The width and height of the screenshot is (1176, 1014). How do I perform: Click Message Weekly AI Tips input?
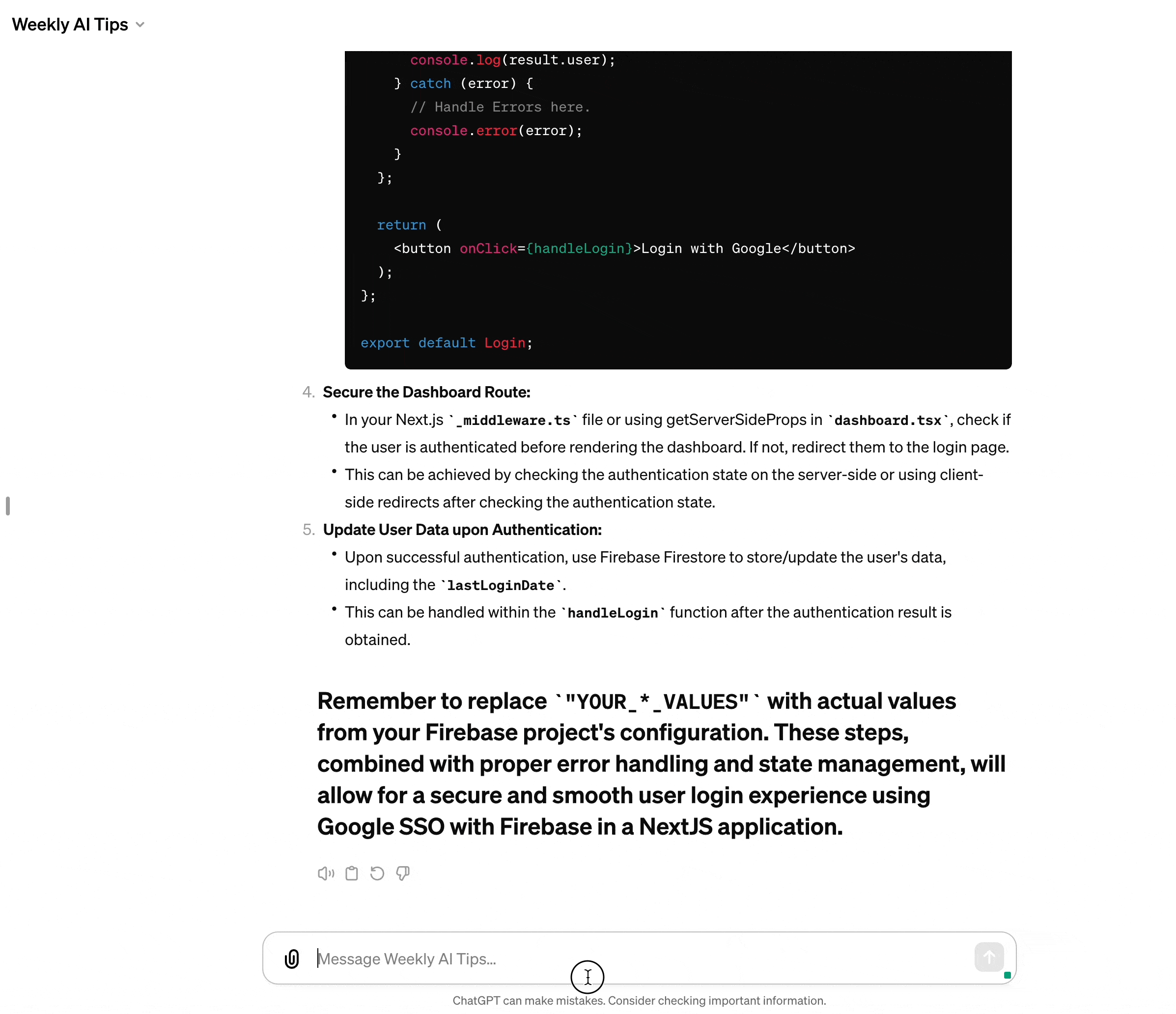coord(640,958)
